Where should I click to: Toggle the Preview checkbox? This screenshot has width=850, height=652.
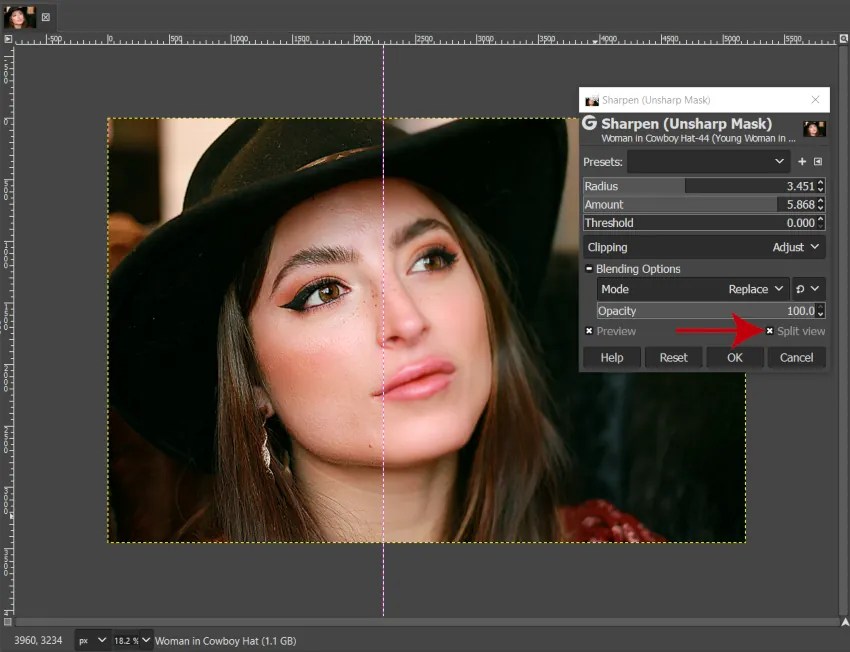click(x=589, y=331)
